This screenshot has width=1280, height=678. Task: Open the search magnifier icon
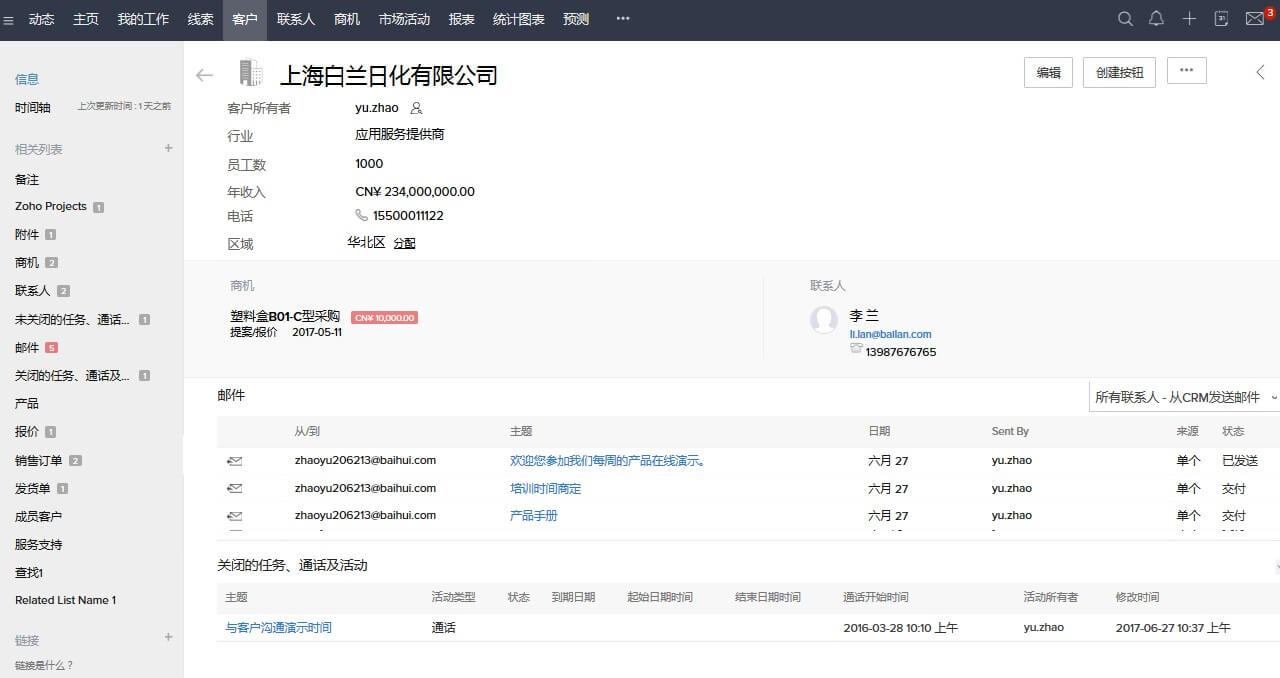pos(1125,19)
